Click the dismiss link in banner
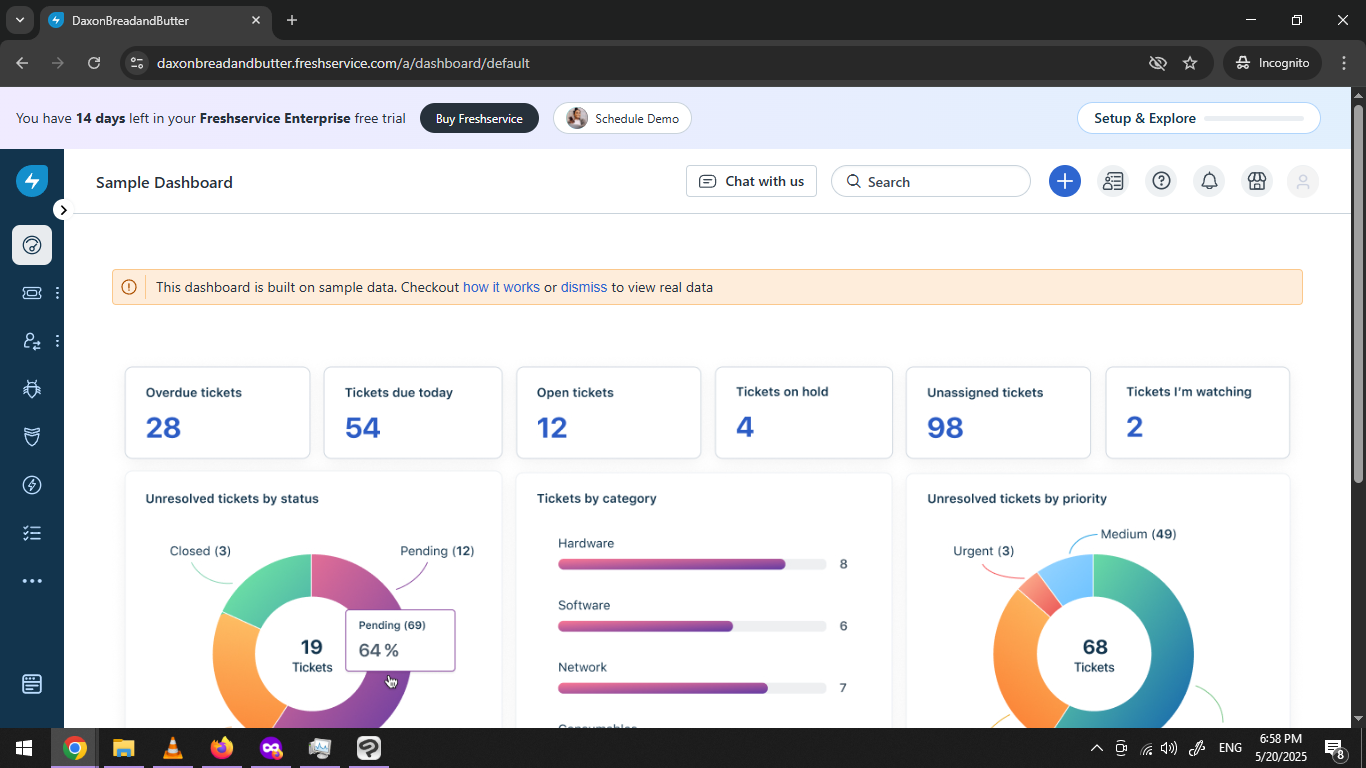1366x768 pixels. (x=584, y=287)
